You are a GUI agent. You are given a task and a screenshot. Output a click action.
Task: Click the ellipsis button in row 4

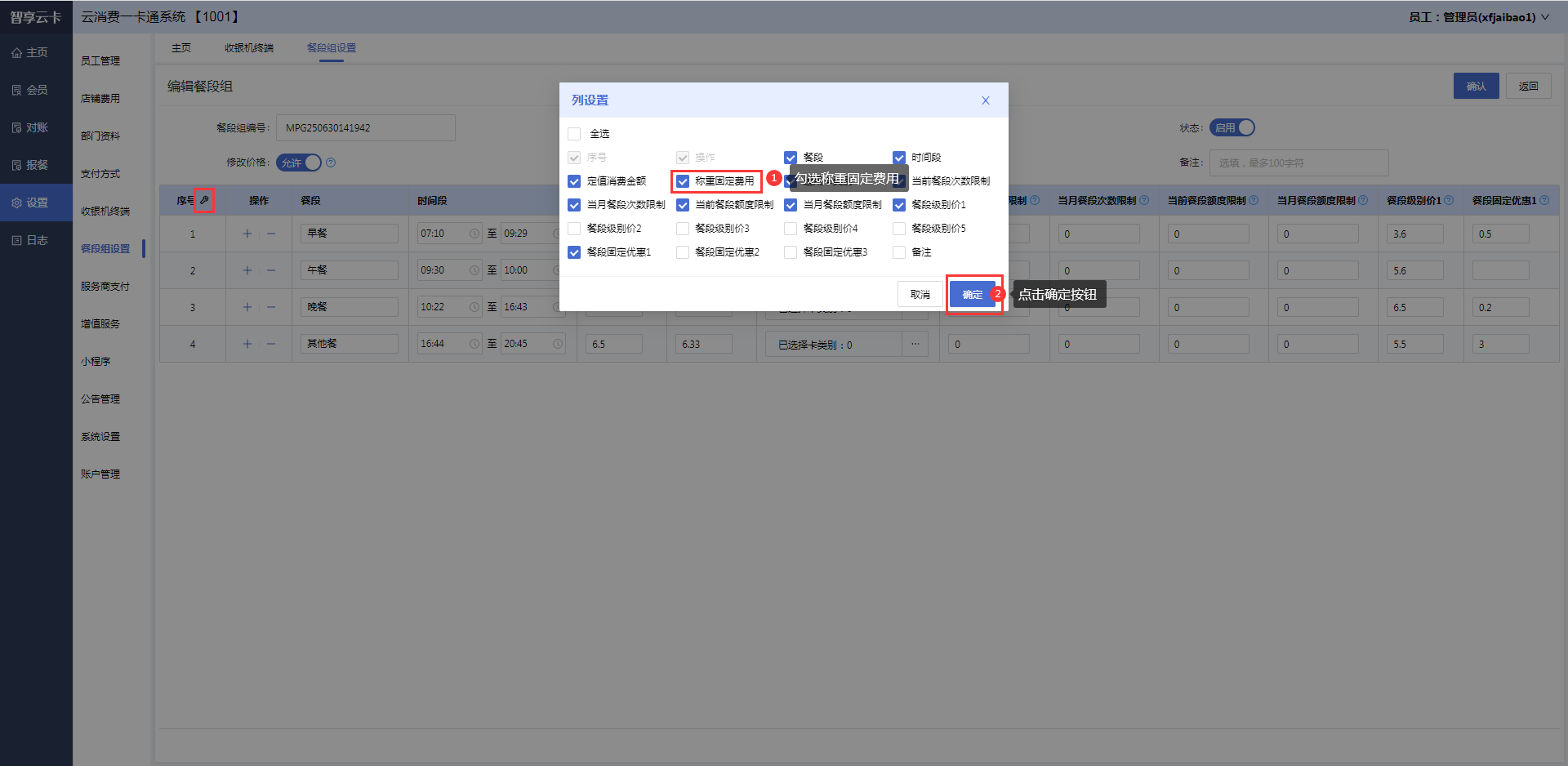point(915,344)
